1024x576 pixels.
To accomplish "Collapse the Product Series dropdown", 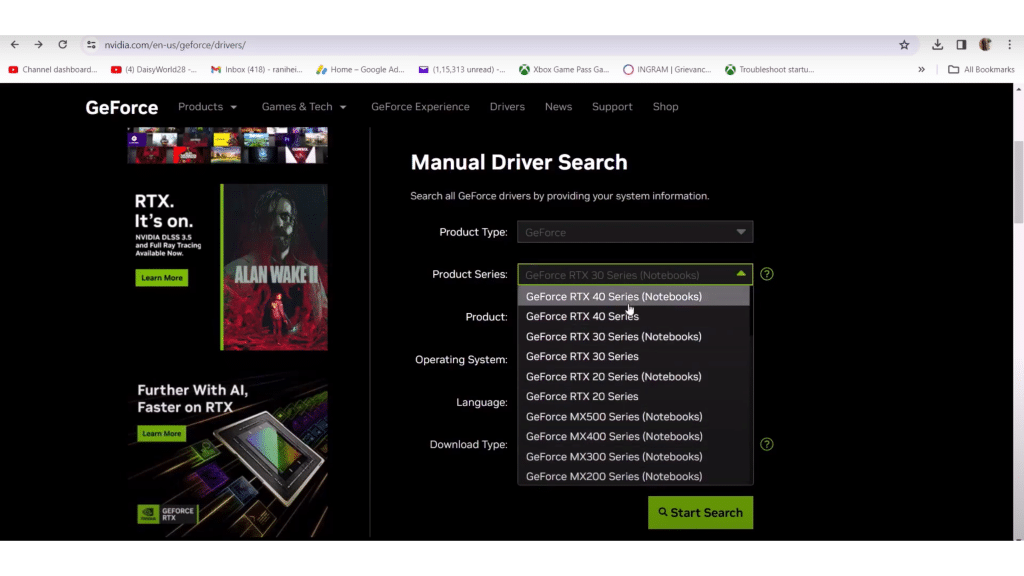I will (635, 274).
